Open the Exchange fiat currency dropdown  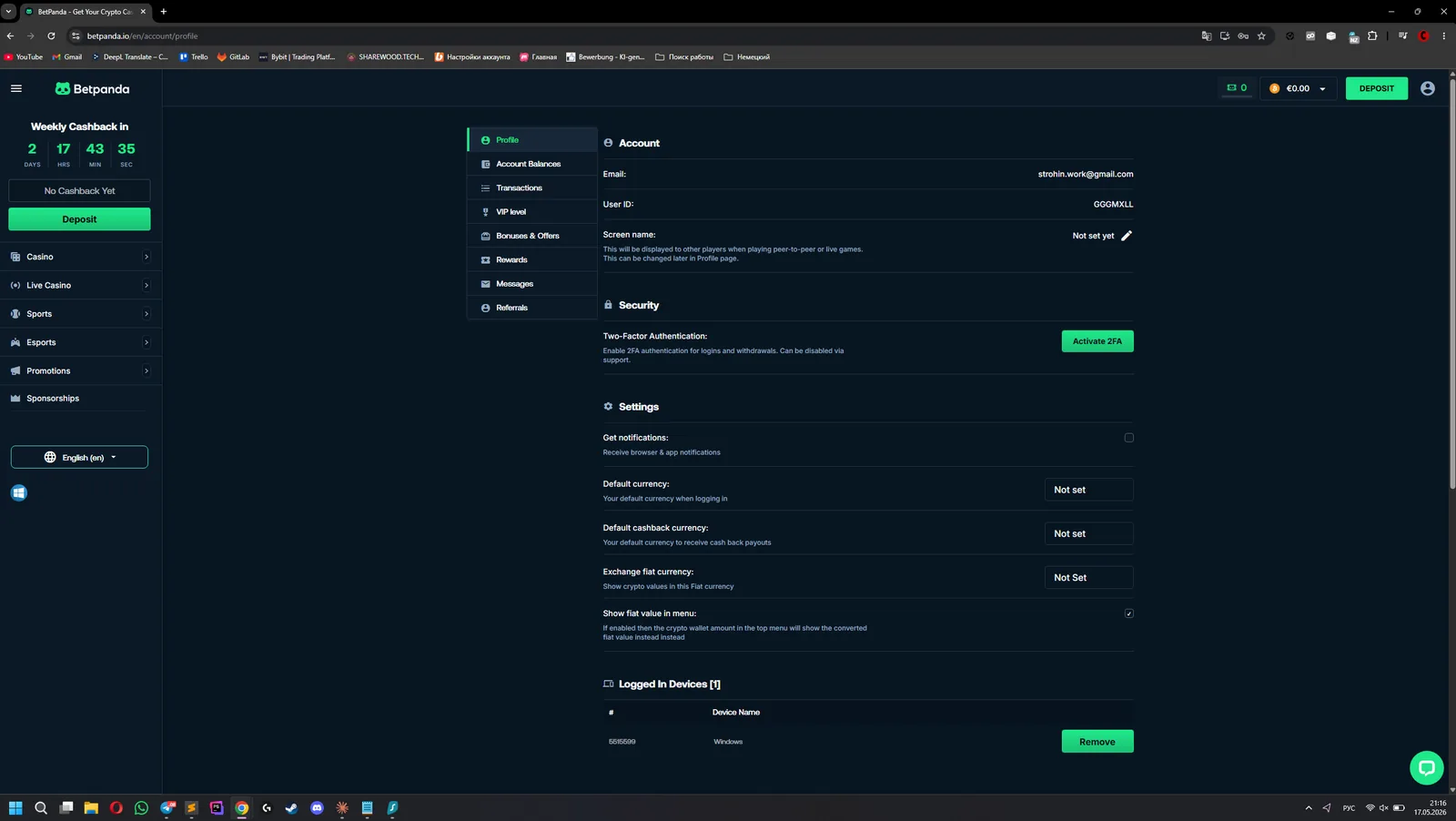point(1088,578)
